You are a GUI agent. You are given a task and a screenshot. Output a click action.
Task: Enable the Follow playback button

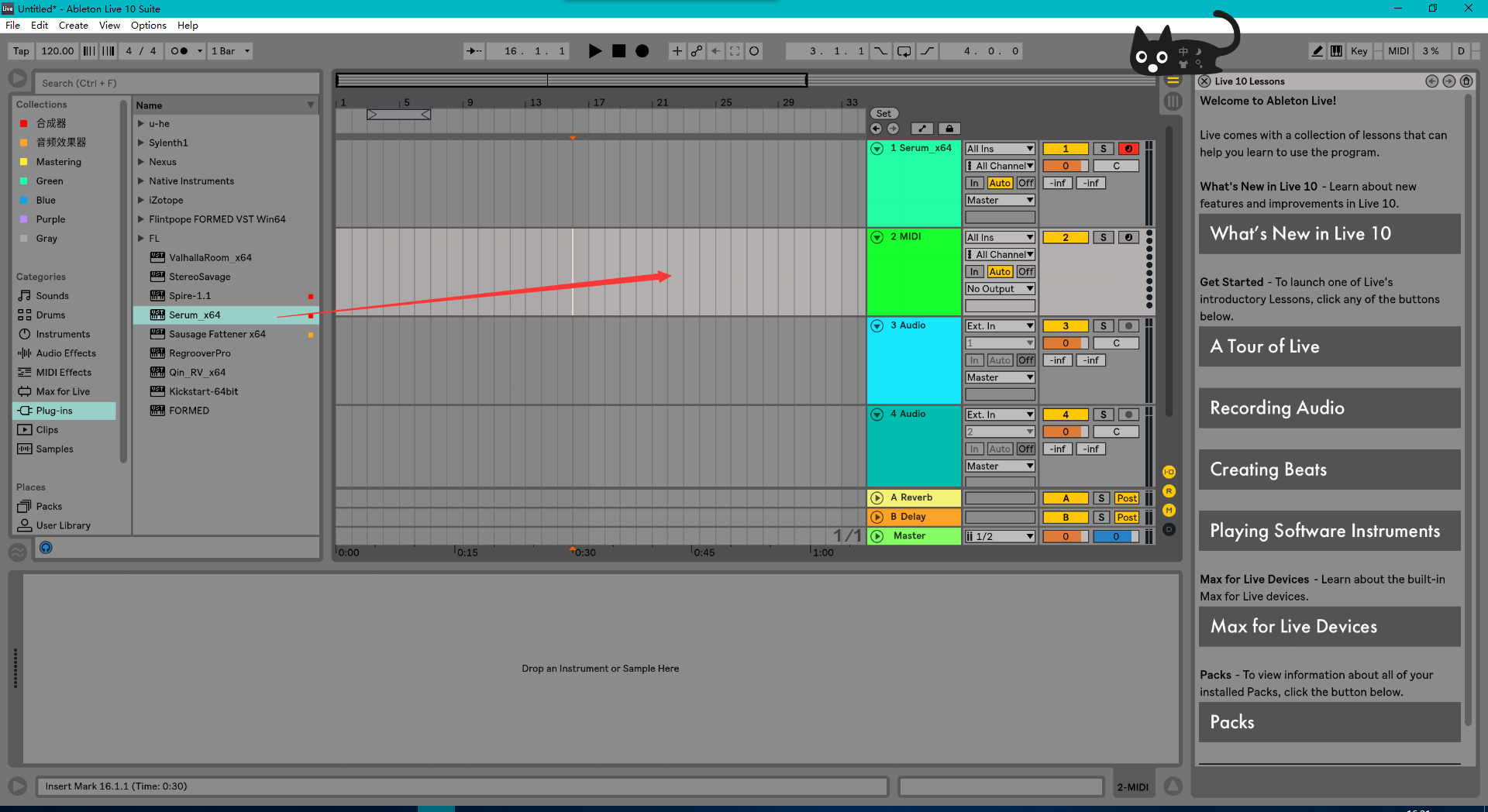point(474,51)
